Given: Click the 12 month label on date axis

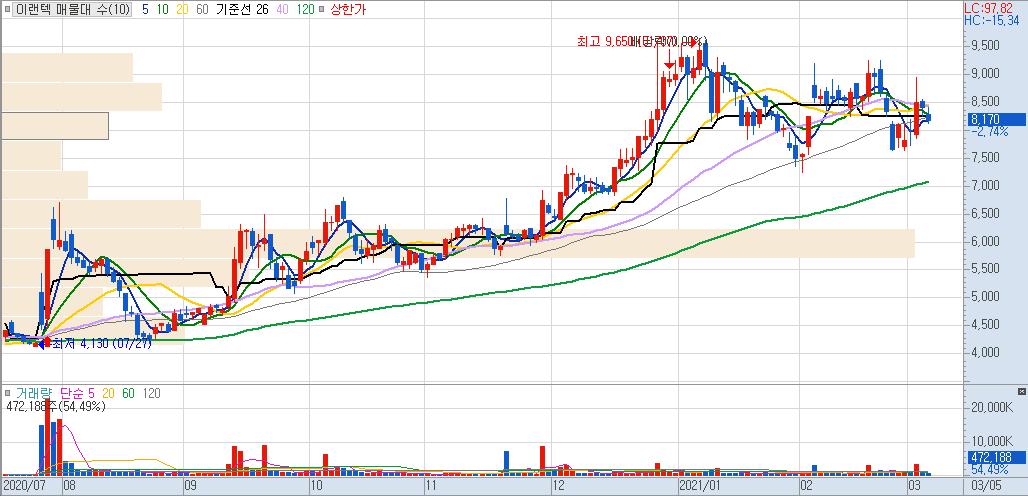Looking at the screenshot, I should coord(558,487).
